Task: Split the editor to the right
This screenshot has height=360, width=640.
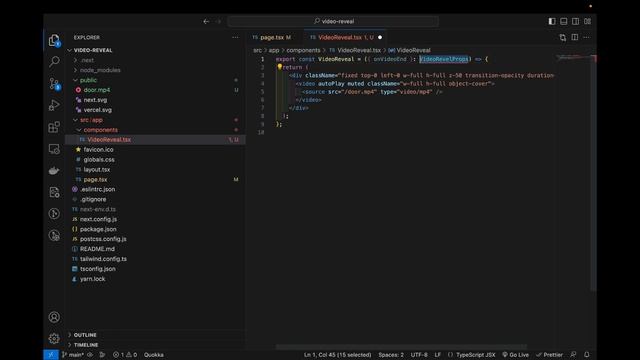Action: (575, 38)
